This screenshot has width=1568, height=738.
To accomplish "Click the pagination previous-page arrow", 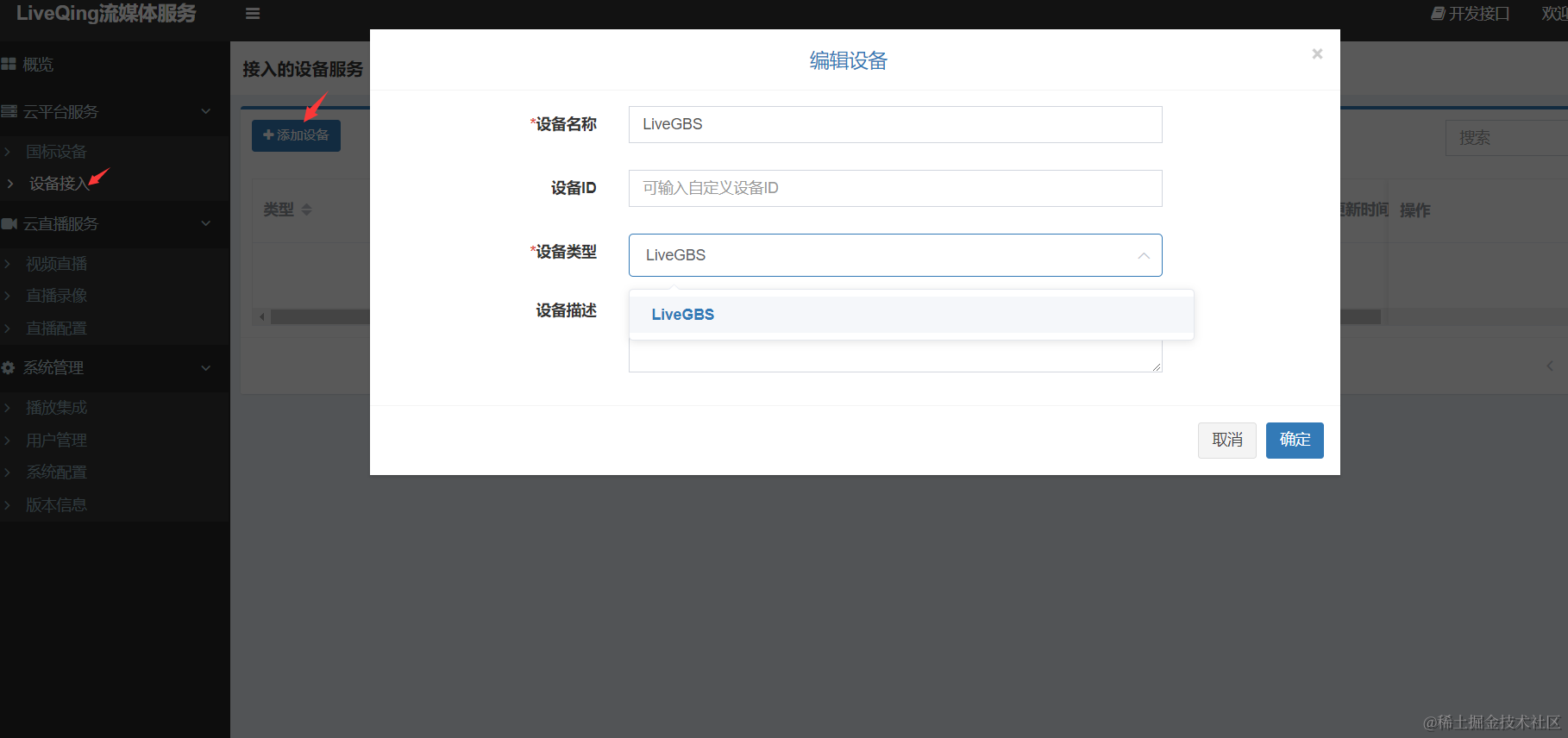I will click(1549, 366).
